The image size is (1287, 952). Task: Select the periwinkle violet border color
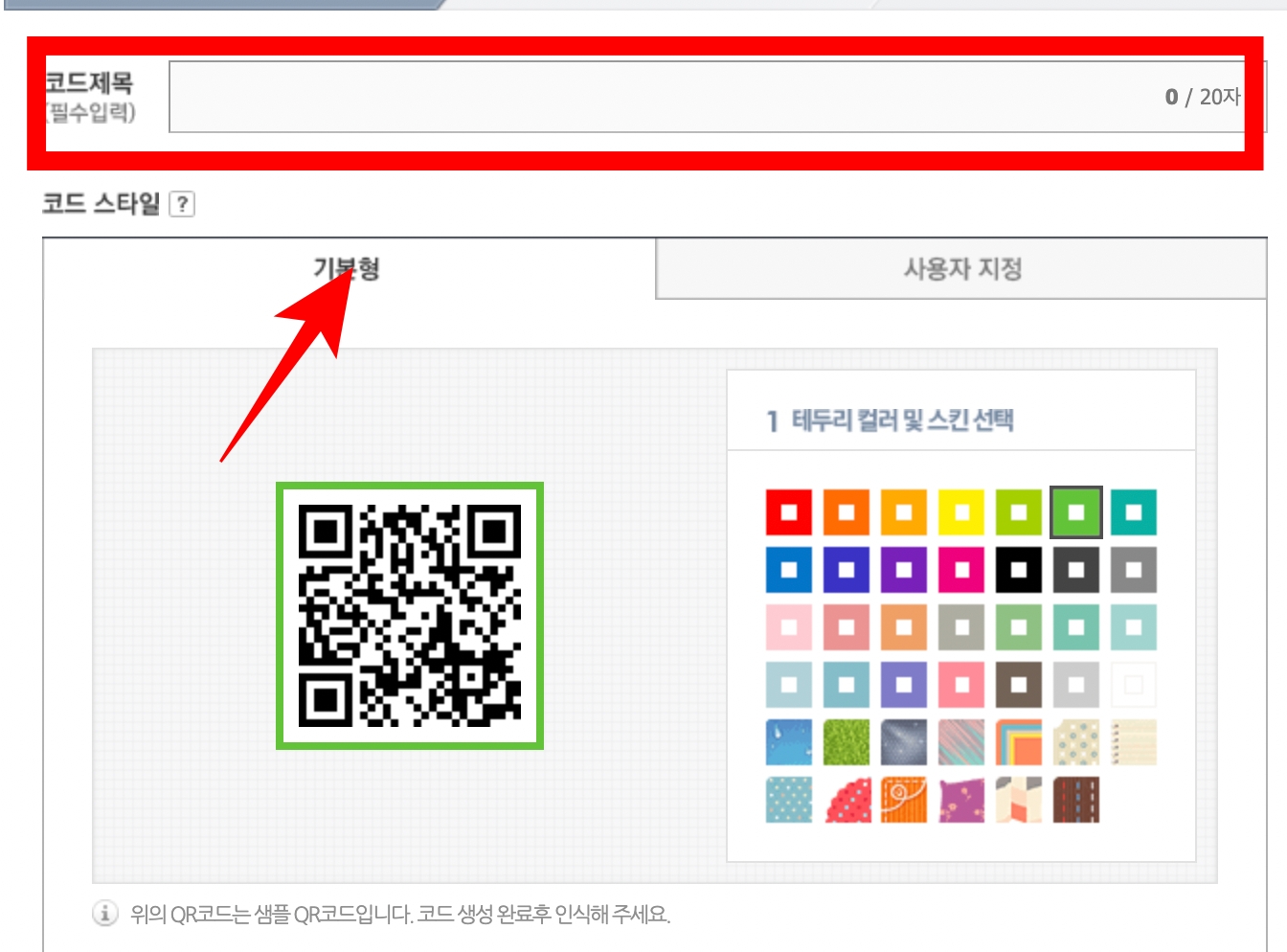coord(904,685)
